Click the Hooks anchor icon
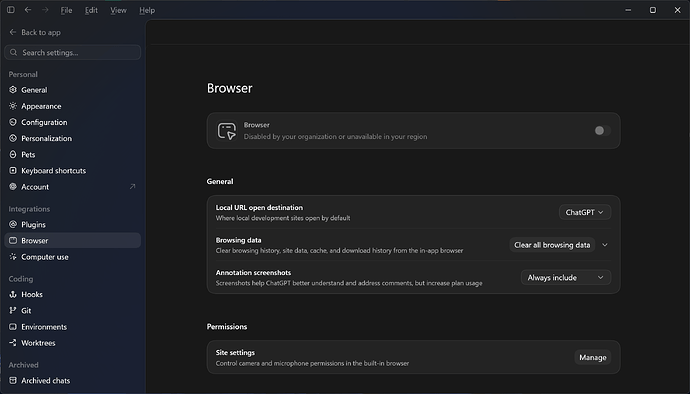This screenshot has width=690, height=394. 13,295
